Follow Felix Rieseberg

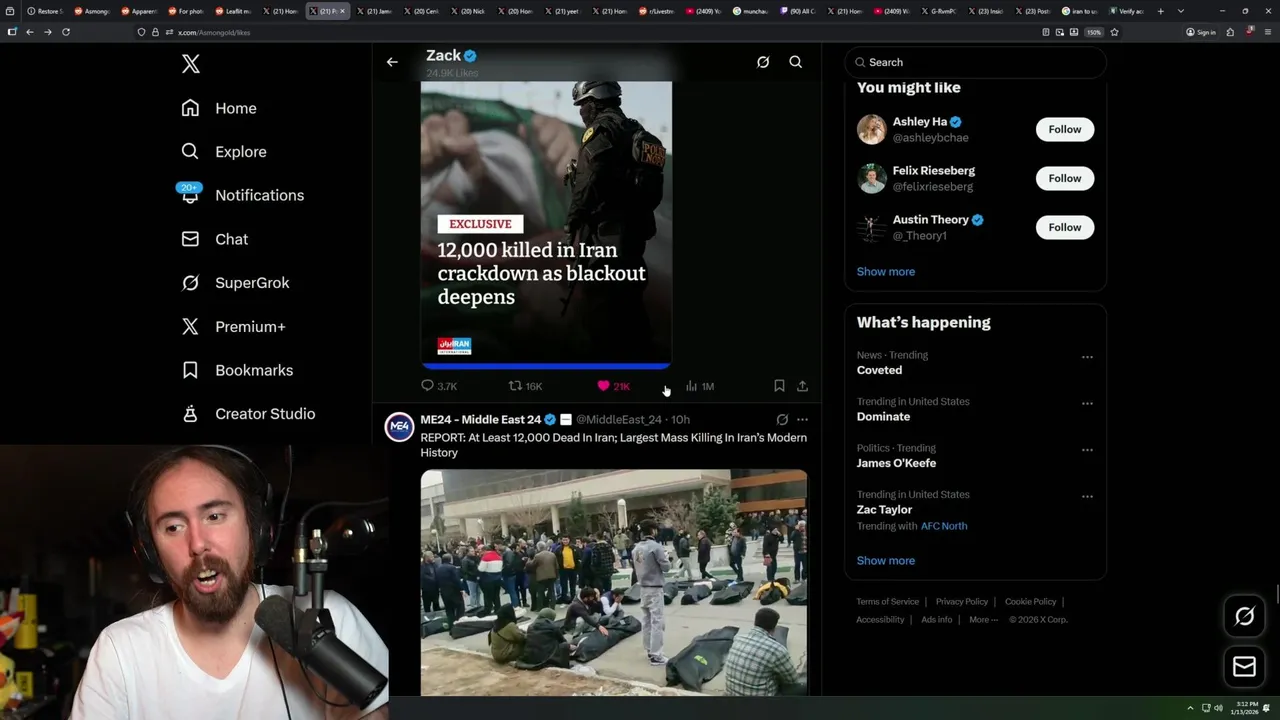coord(1065,178)
